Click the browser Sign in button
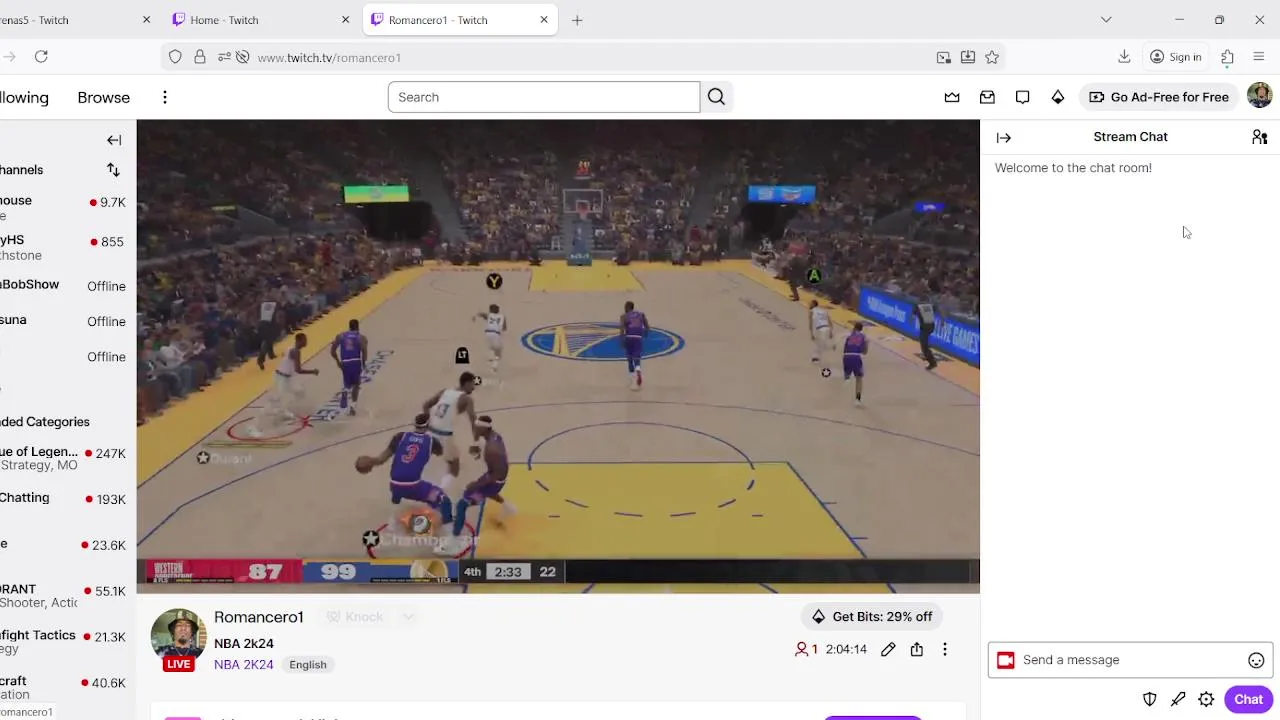The width and height of the screenshot is (1280, 720). tap(1175, 57)
